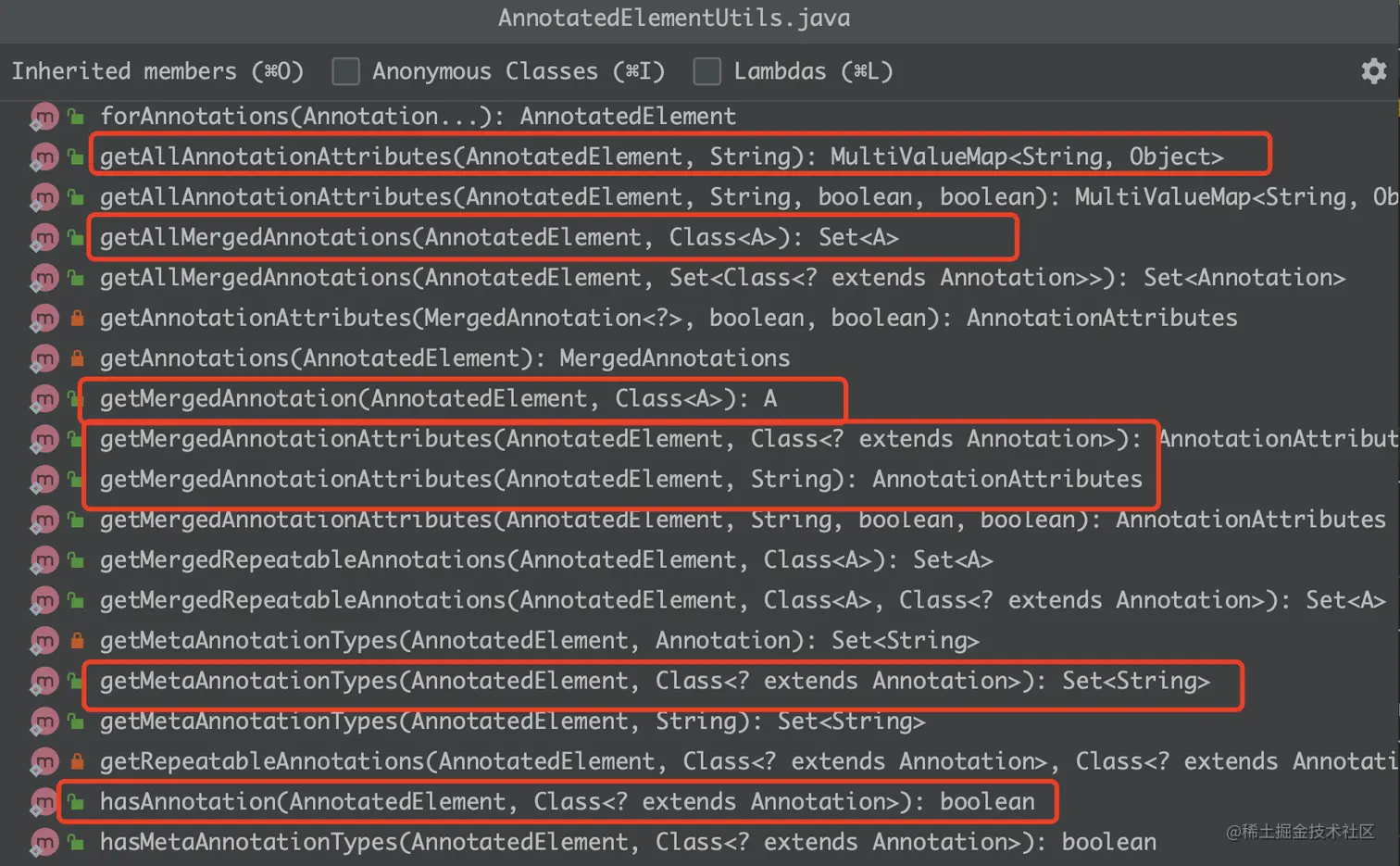Image resolution: width=1400 pixels, height=866 pixels.
Task: Click private lock icon on getAnnotationAttributes row
Action: (77, 318)
